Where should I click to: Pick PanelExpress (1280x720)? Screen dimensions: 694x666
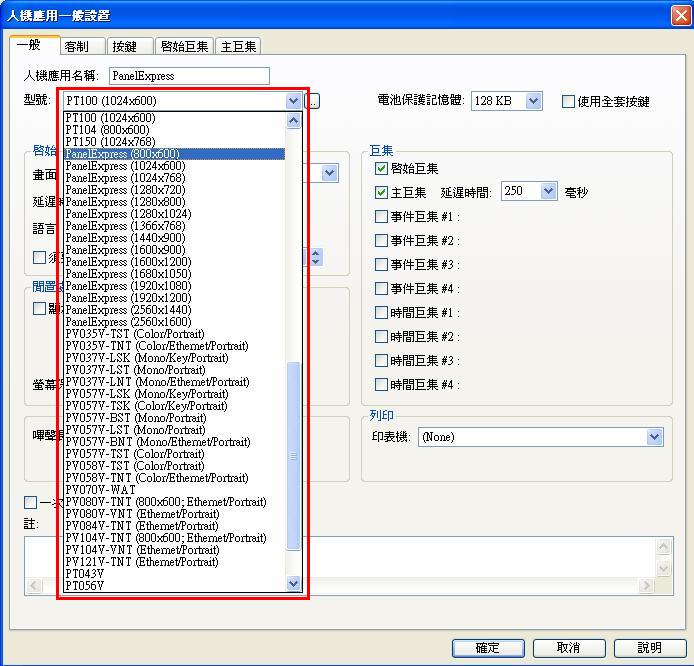(175, 190)
